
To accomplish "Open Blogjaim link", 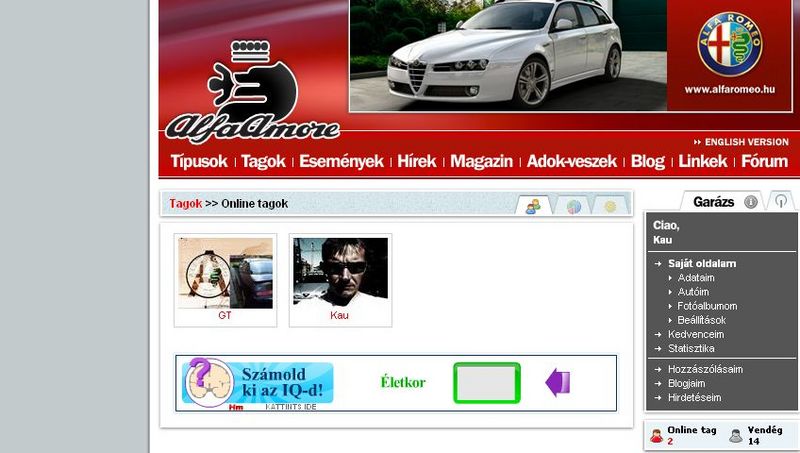I will (x=687, y=383).
